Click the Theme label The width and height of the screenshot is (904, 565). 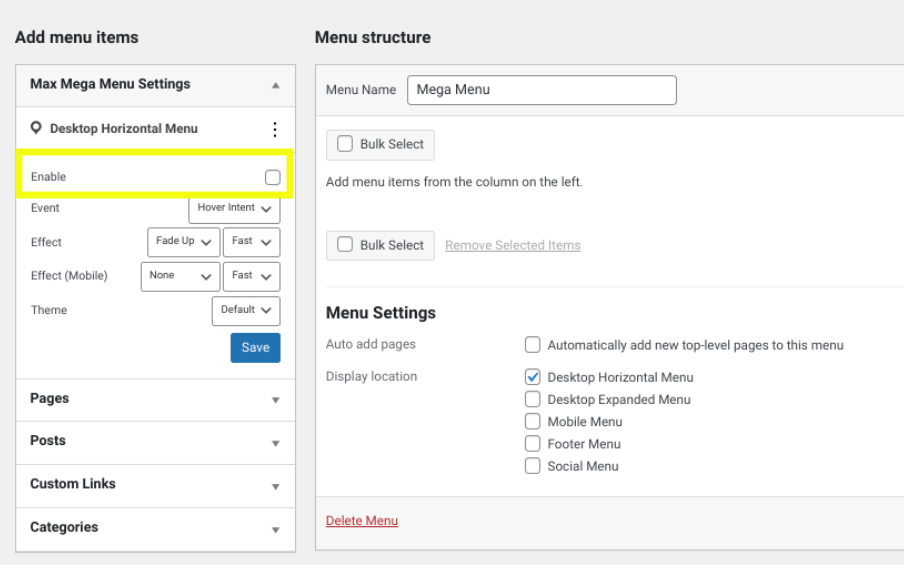49,310
